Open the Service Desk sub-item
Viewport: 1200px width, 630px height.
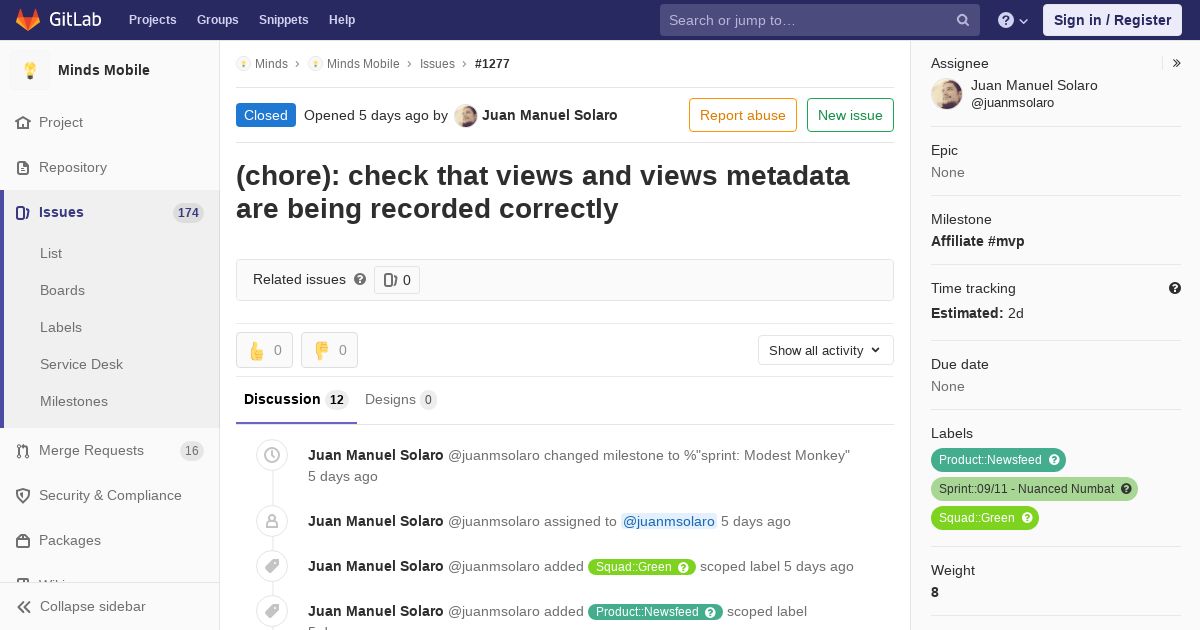tap(81, 364)
